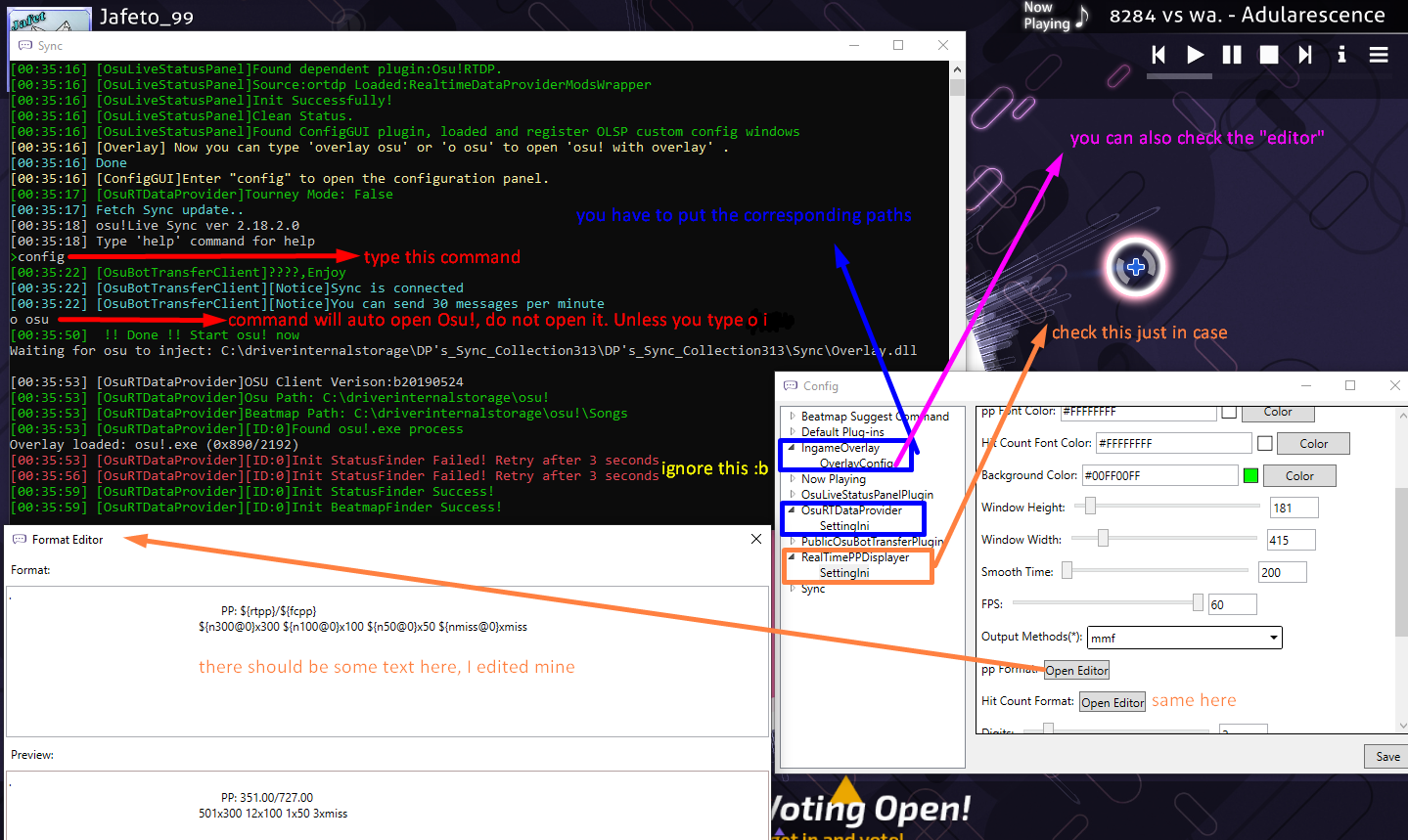Click Color button for pp Font Color

(1278, 412)
